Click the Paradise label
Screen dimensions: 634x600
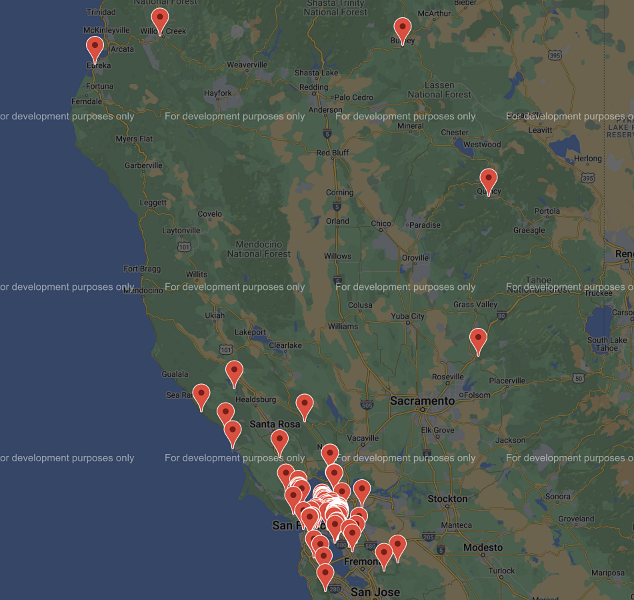tap(425, 225)
